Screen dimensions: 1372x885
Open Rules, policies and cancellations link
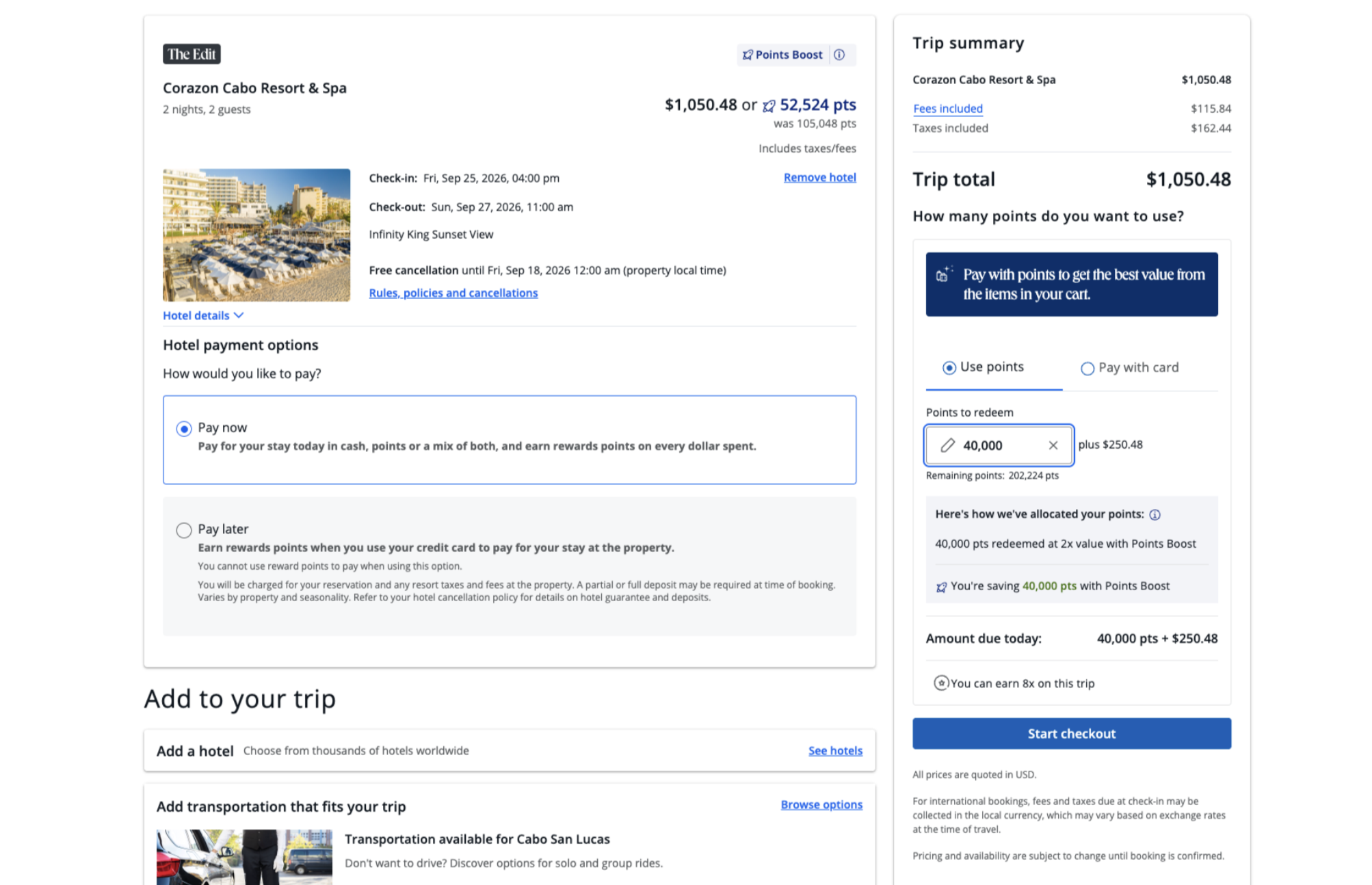tap(453, 293)
